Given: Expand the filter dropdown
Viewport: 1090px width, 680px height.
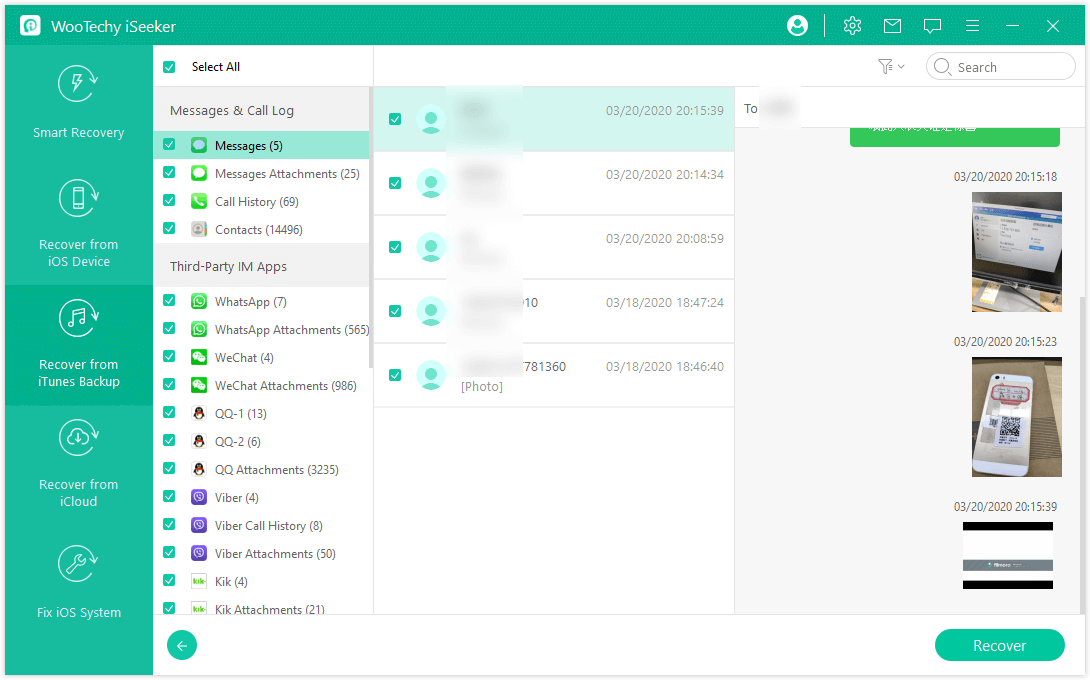Looking at the screenshot, I should point(890,67).
